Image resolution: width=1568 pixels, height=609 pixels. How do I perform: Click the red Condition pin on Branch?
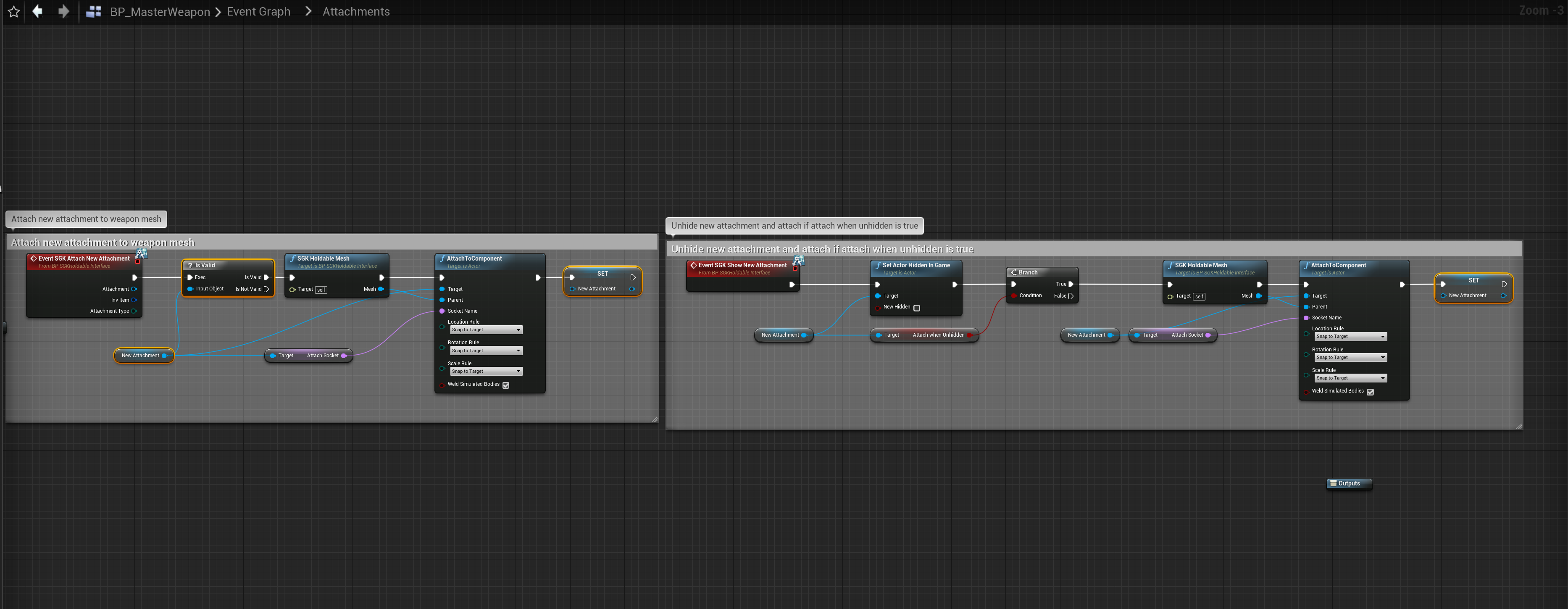point(1013,296)
